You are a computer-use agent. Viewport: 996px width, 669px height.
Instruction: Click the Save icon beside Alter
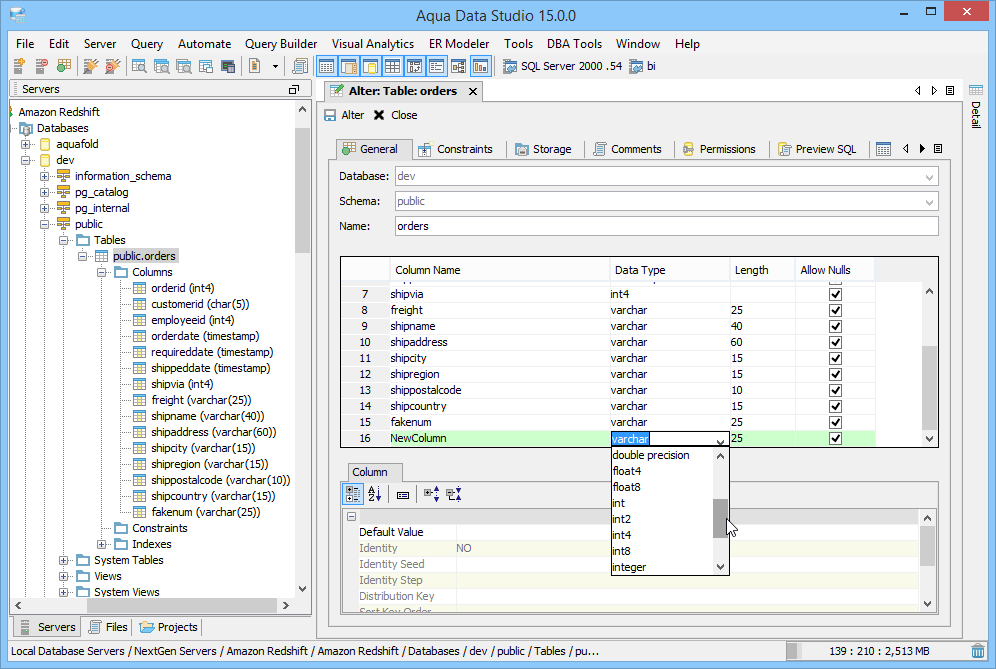[x=330, y=115]
